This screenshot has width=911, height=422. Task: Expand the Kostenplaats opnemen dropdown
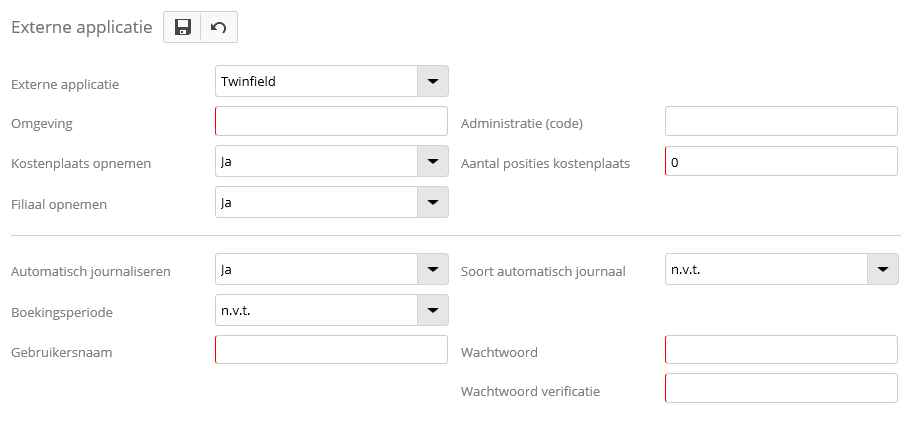[x=432, y=161]
